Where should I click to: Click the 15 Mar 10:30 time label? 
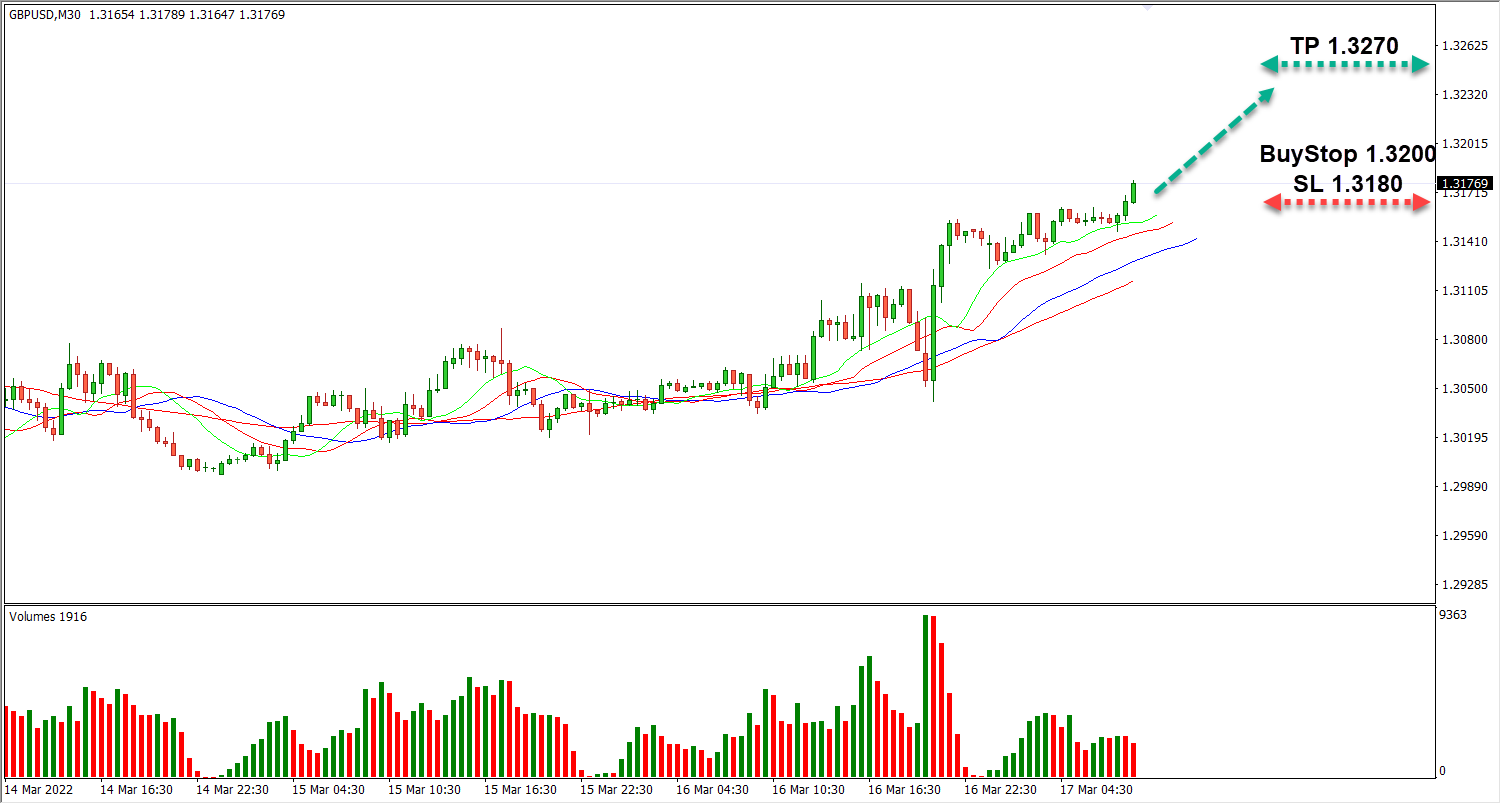pos(424,790)
